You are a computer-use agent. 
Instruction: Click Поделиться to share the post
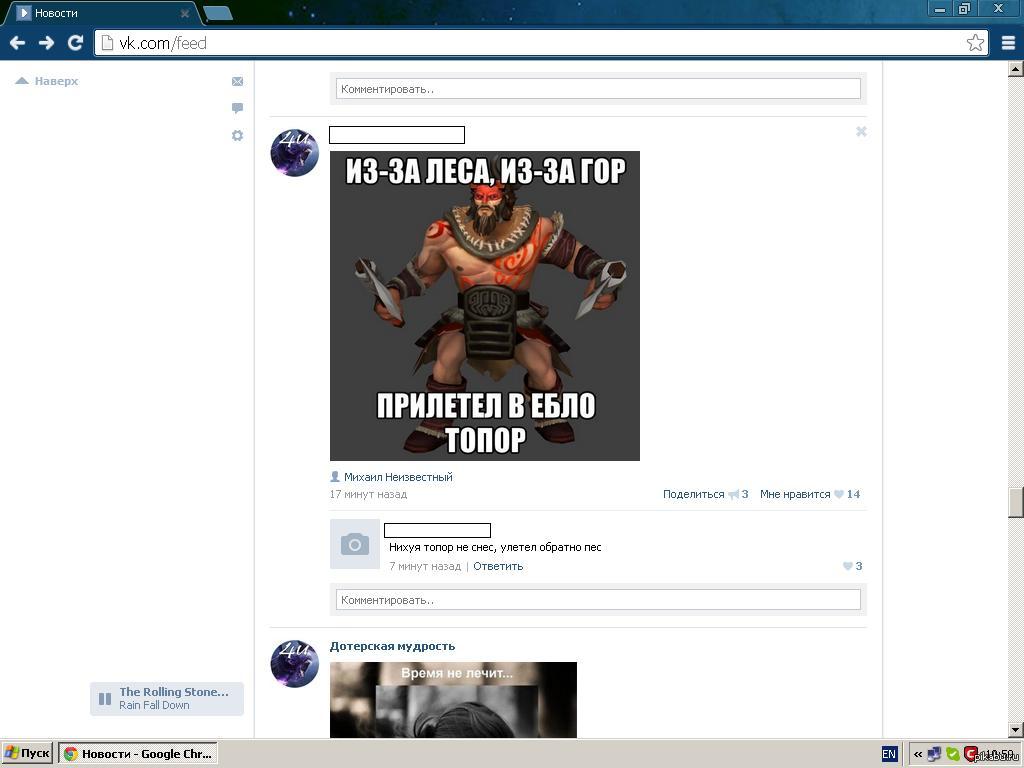694,494
